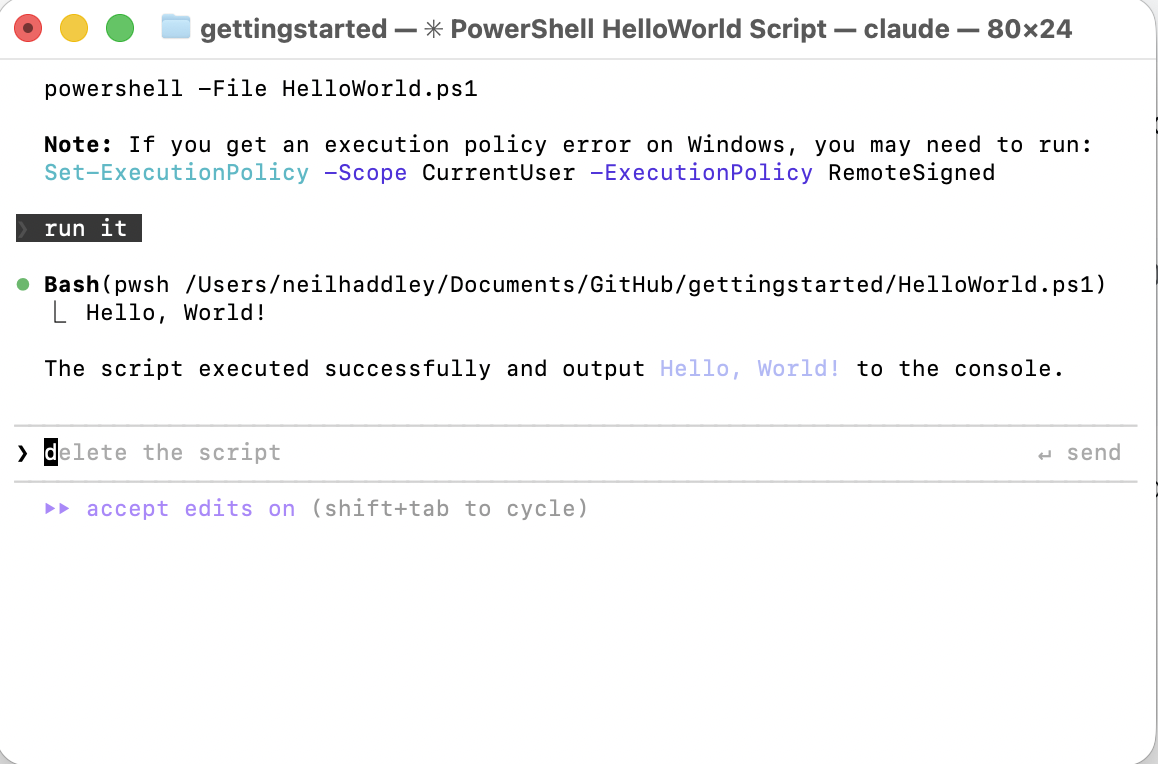Screen dimensions: 1158x764
Task: Click the folder icon in the title bar
Action: [175, 28]
